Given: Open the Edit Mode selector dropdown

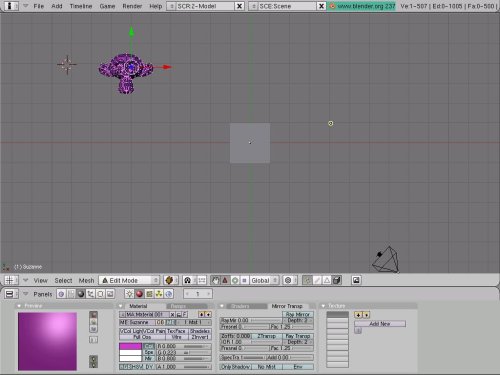Looking at the screenshot, I should tap(129, 280).
